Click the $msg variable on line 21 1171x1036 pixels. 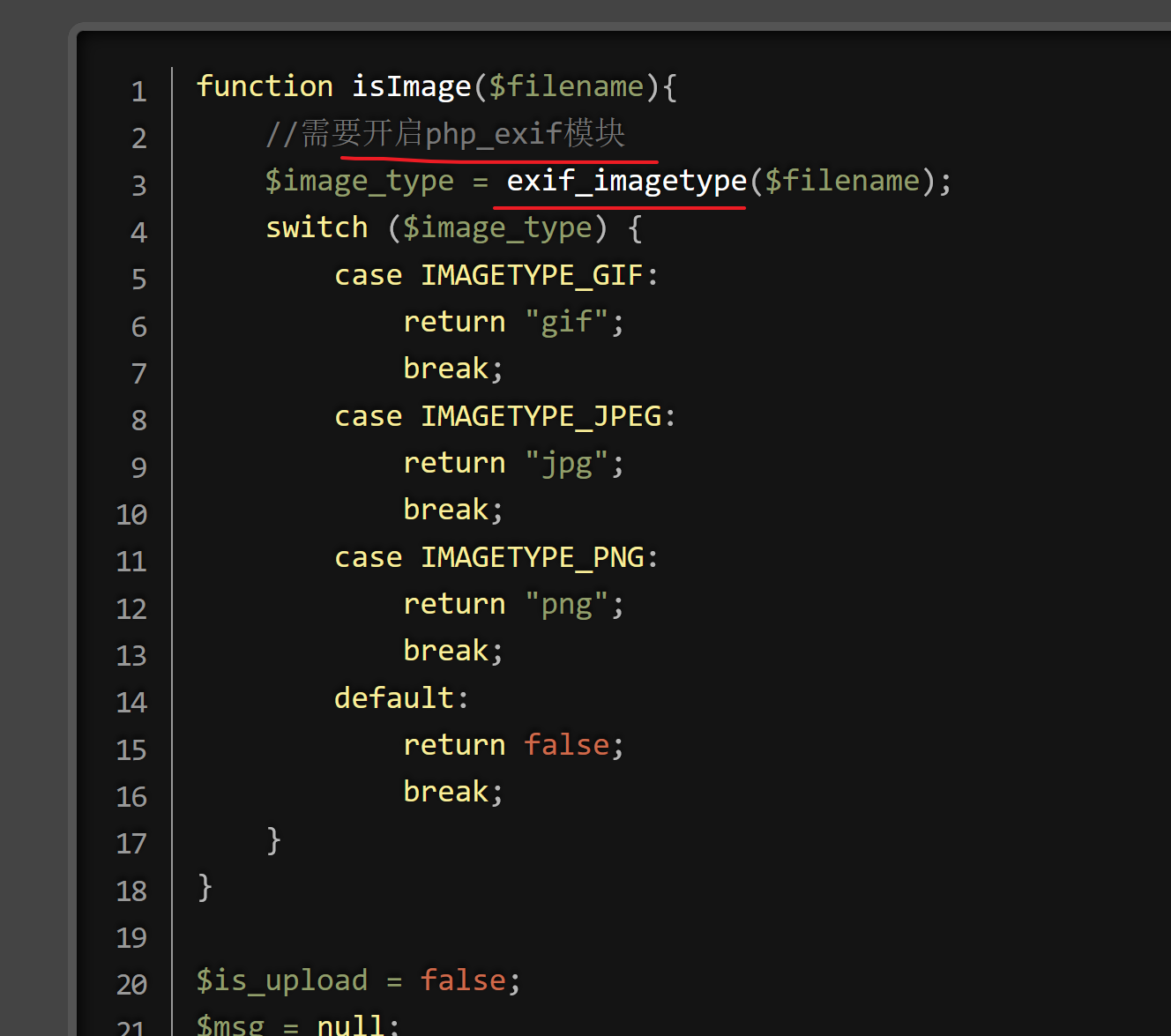[x=231, y=1025]
